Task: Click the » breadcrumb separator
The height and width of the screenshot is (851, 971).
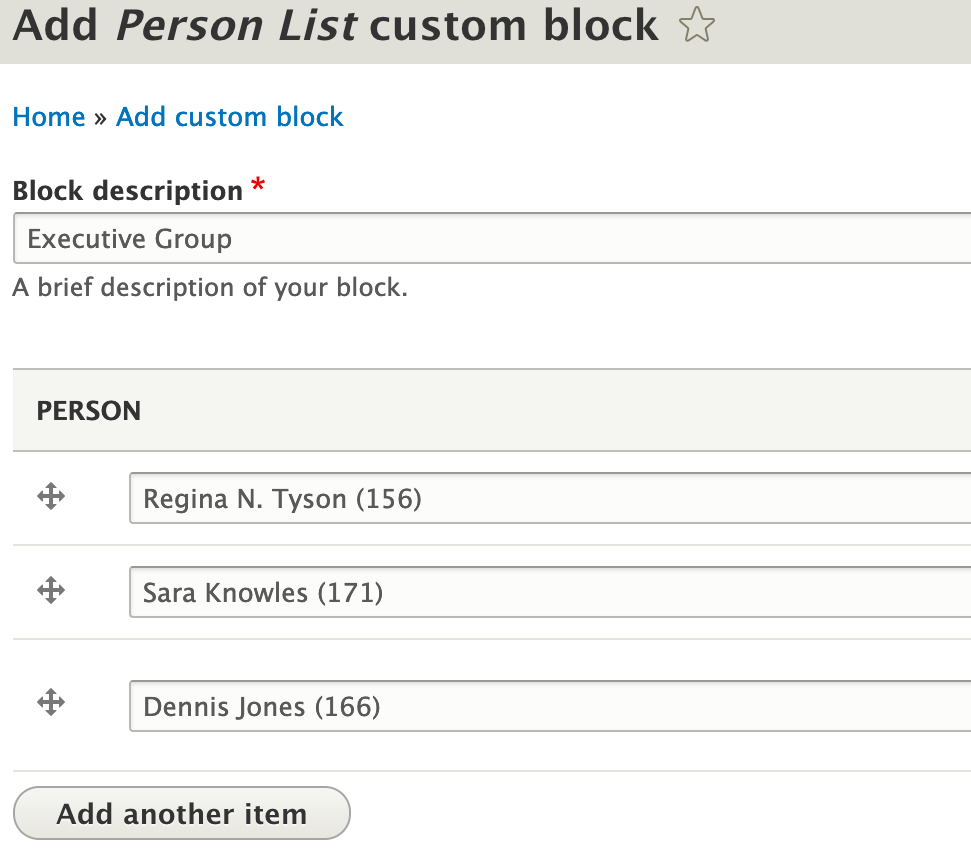Action: coord(100,118)
